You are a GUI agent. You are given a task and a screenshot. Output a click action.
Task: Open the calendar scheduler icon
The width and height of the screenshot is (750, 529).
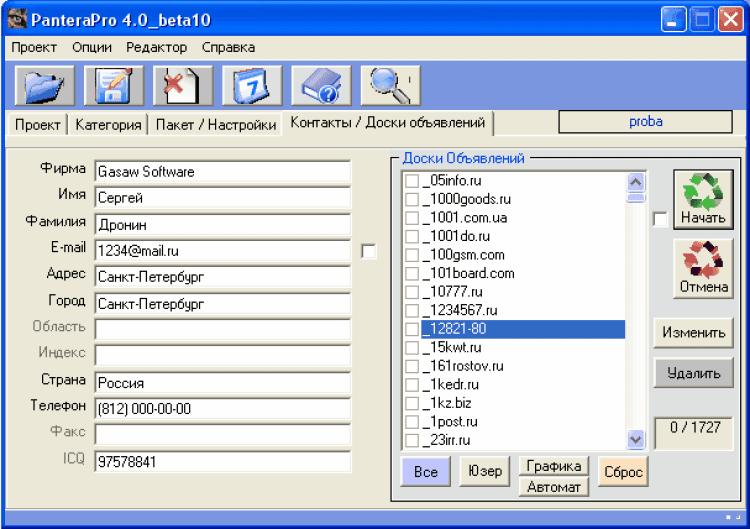[252, 86]
